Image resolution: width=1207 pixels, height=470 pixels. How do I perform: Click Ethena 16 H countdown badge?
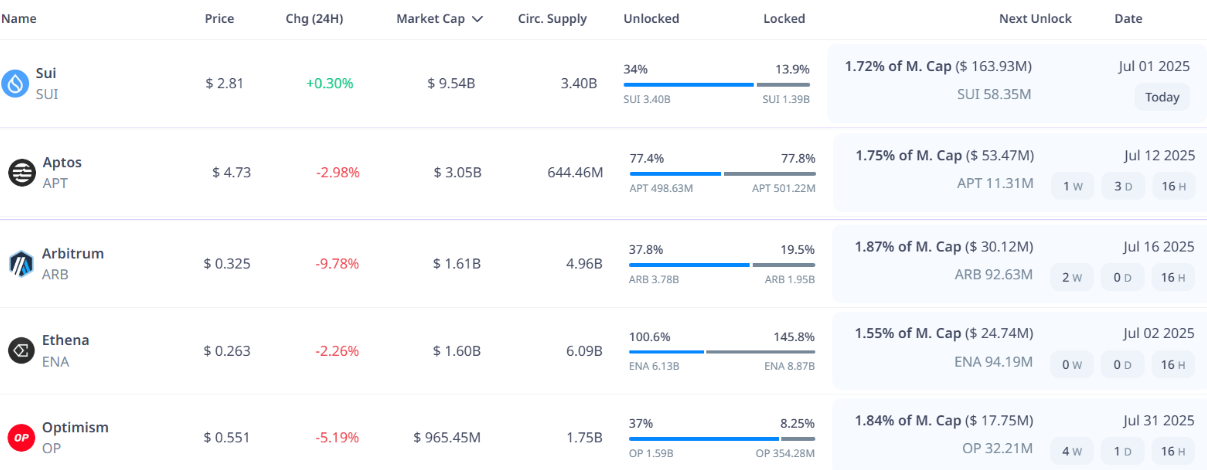click(1173, 365)
